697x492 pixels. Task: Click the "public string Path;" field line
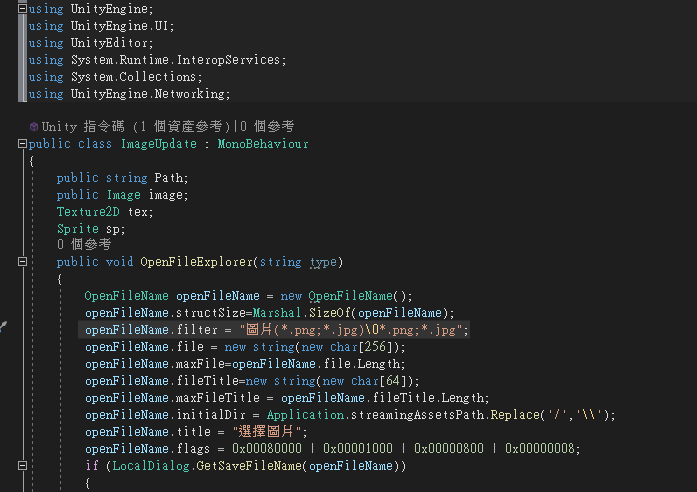click(x=123, y=178)
